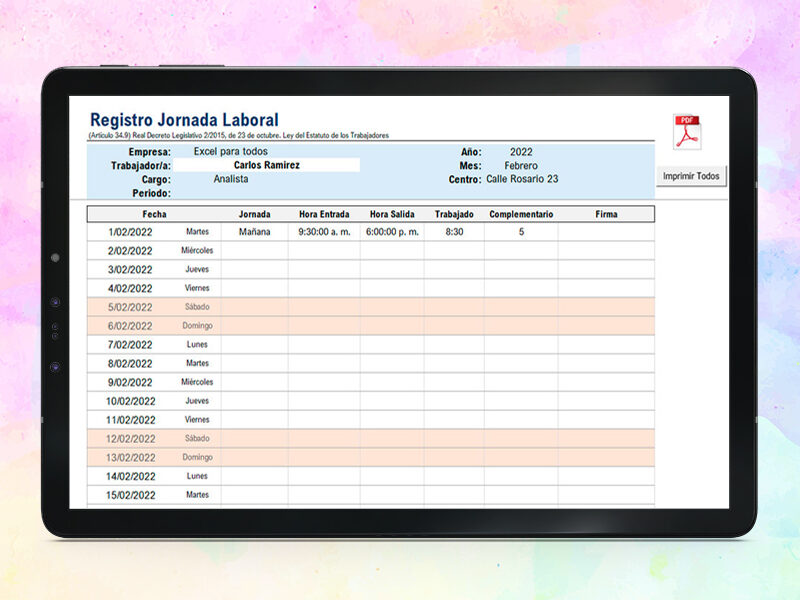800x600 pixels.
Task: Select the Trabajador/a field Carlos Ramirez
Action: pos(266,165)
